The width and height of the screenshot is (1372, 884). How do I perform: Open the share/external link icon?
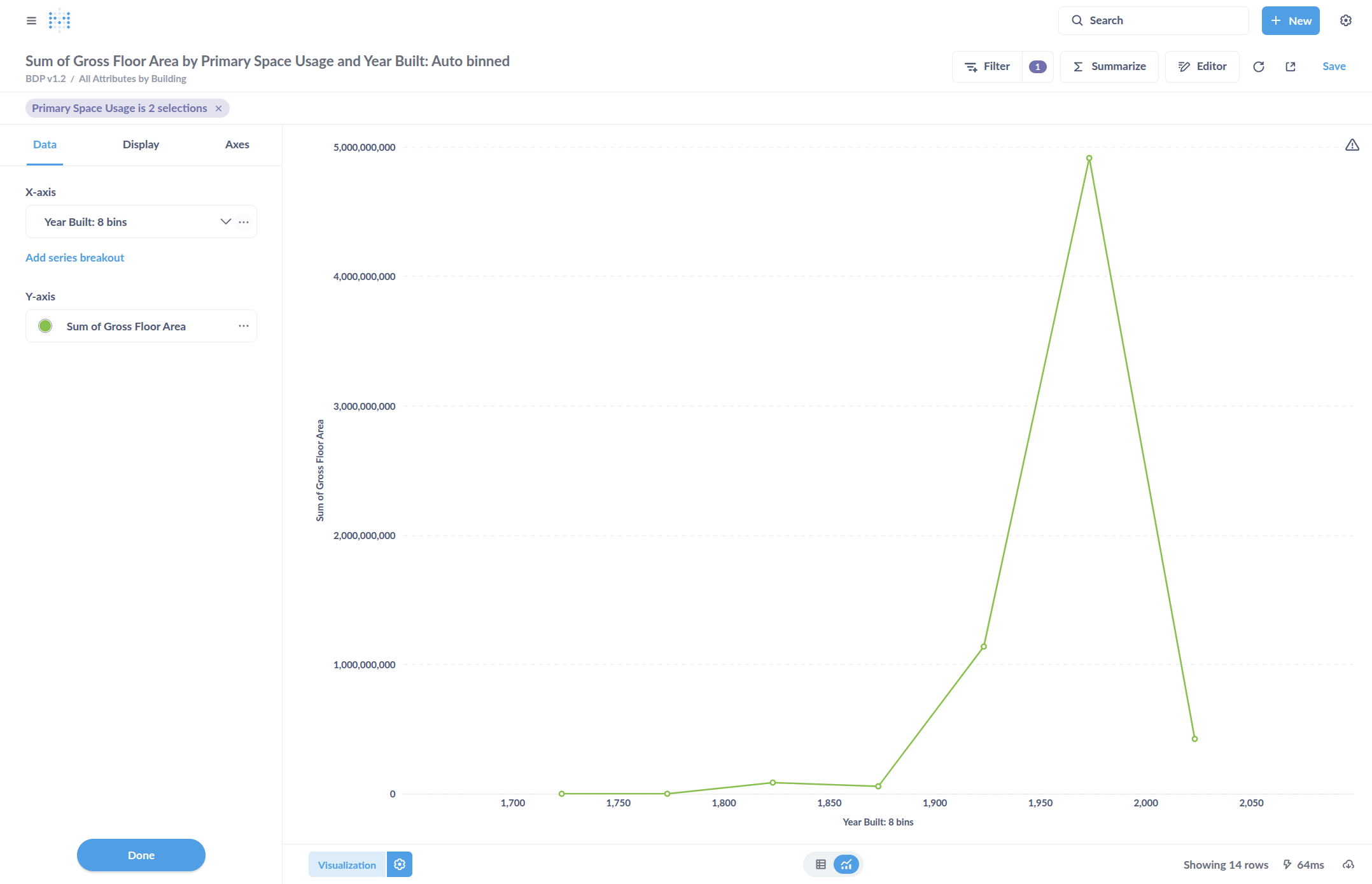(1290, 67)
